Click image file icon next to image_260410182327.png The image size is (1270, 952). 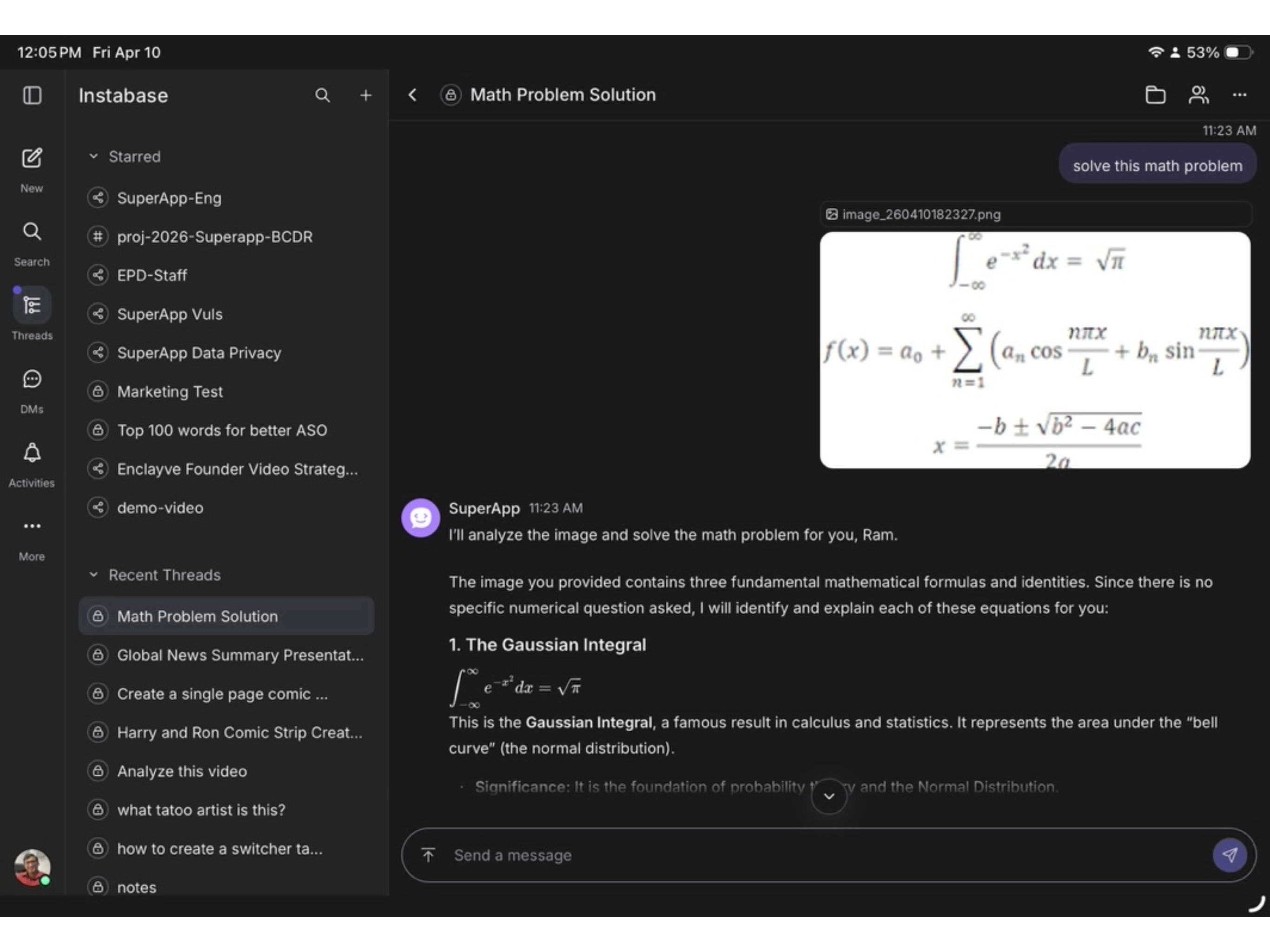pos(831,214)
